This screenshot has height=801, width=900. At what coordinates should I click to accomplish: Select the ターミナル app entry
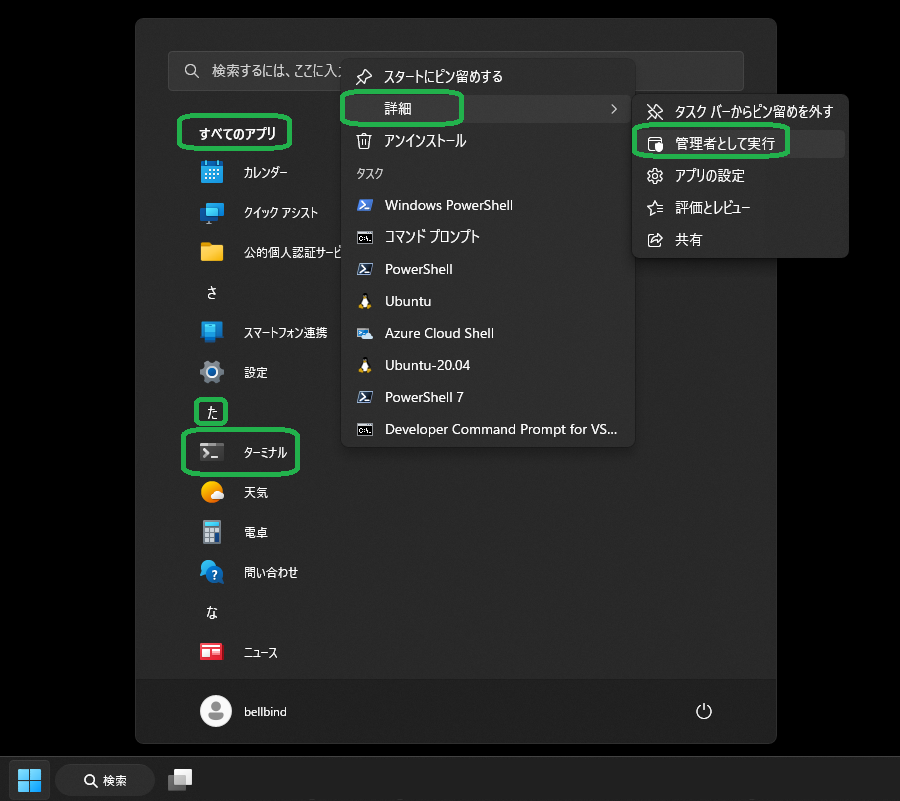tap(242, 452)
